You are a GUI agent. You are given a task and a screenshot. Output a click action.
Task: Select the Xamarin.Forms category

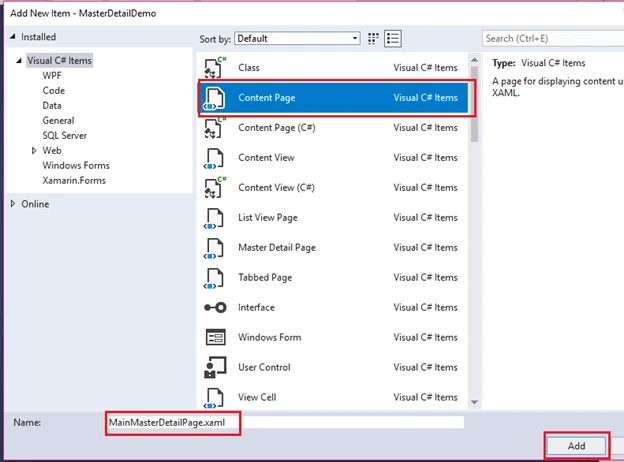click(x=74, y=181)
